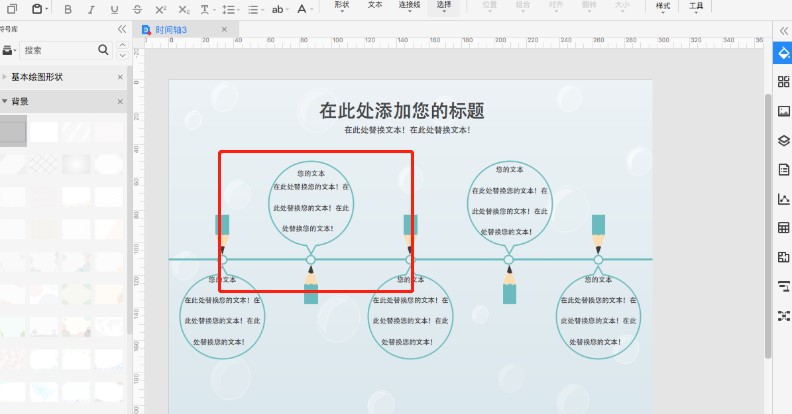Open the bullet list dropdown

pyautogui.click(x=255, y=9)
